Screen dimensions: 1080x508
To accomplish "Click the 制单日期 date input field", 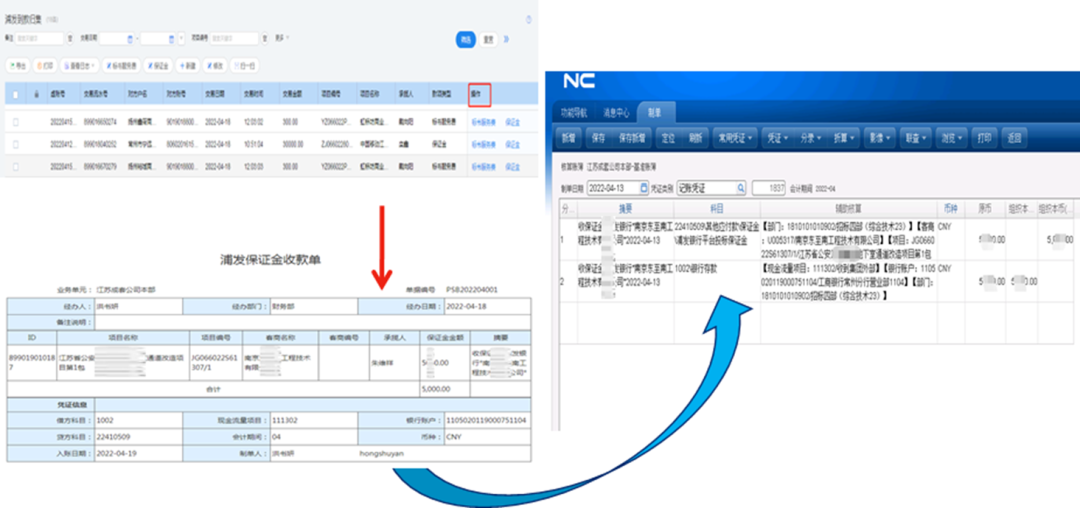I will 612,187.
